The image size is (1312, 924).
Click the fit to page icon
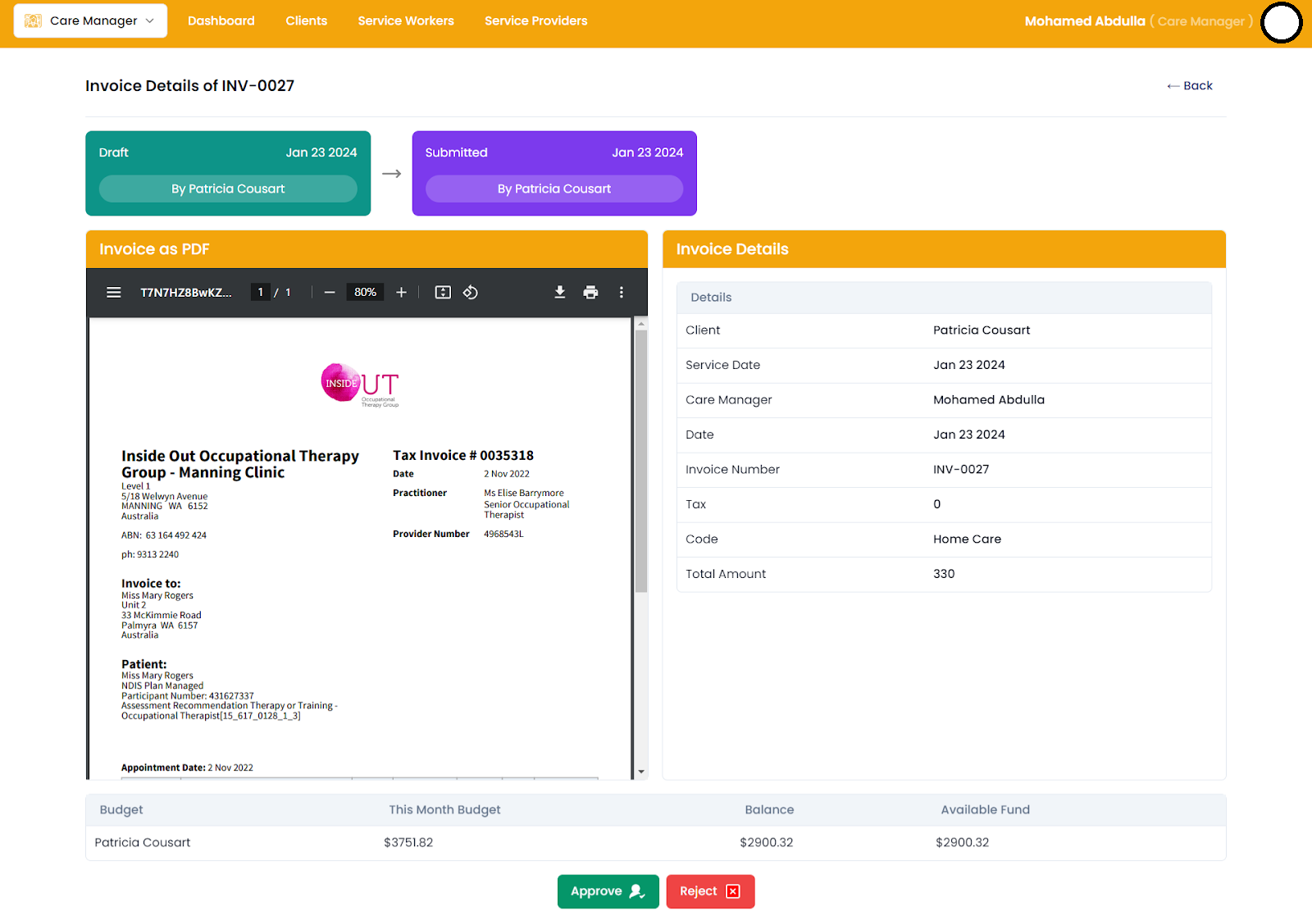click(443, 293)
